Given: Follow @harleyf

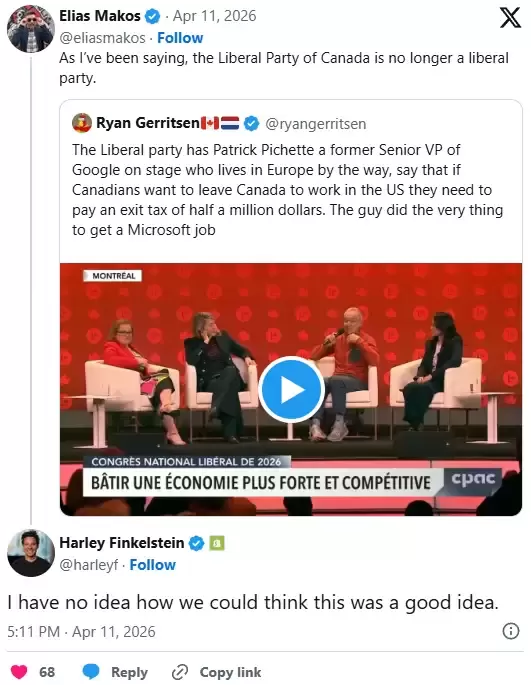Looking at the screenshot, I should (x=153, y=565).
